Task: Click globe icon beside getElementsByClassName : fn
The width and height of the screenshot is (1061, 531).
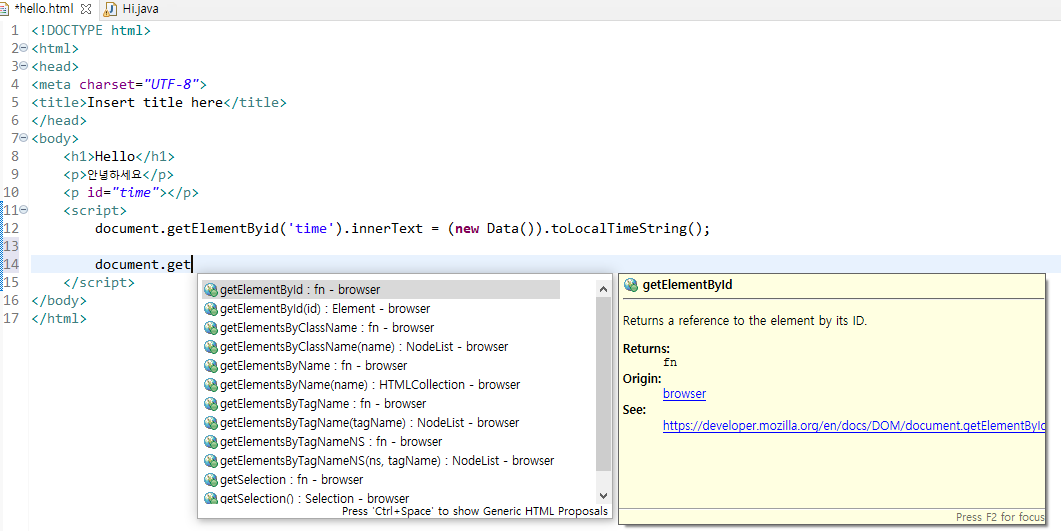Action: click(x=210, y=327)
